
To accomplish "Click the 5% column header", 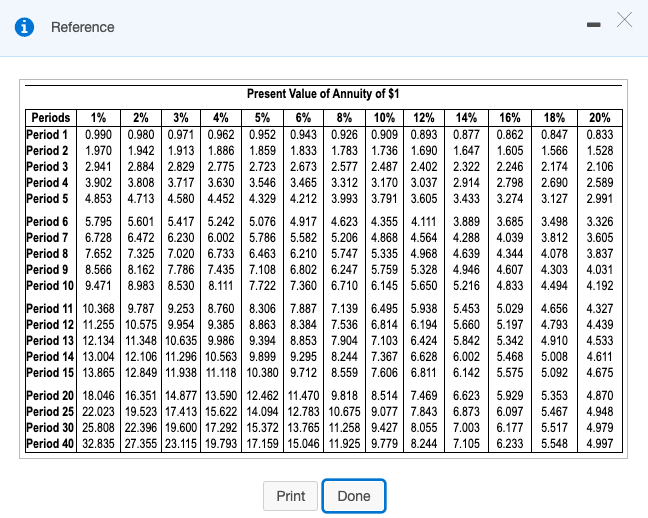I will pyautogui.click(x=262, y=118).
